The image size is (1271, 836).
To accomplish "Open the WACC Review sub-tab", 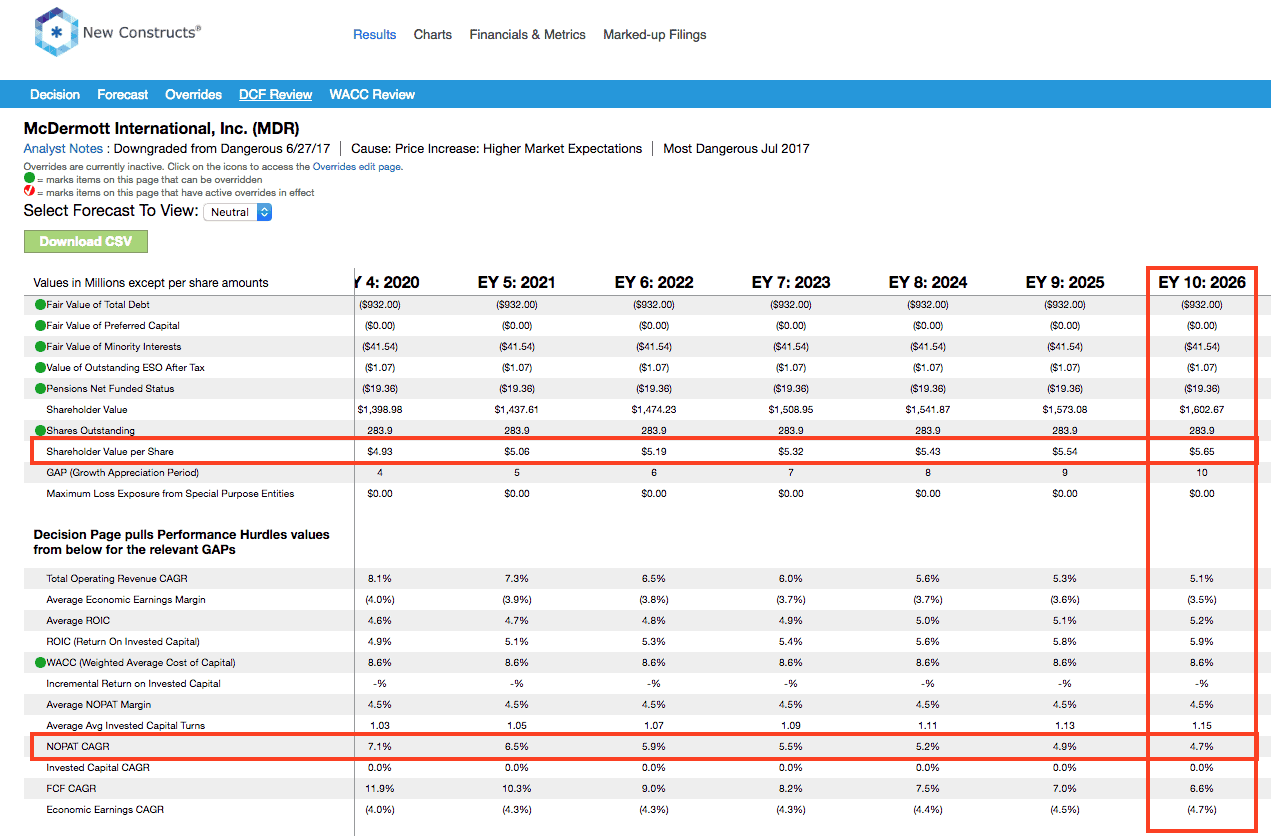I will pos(372,95).
